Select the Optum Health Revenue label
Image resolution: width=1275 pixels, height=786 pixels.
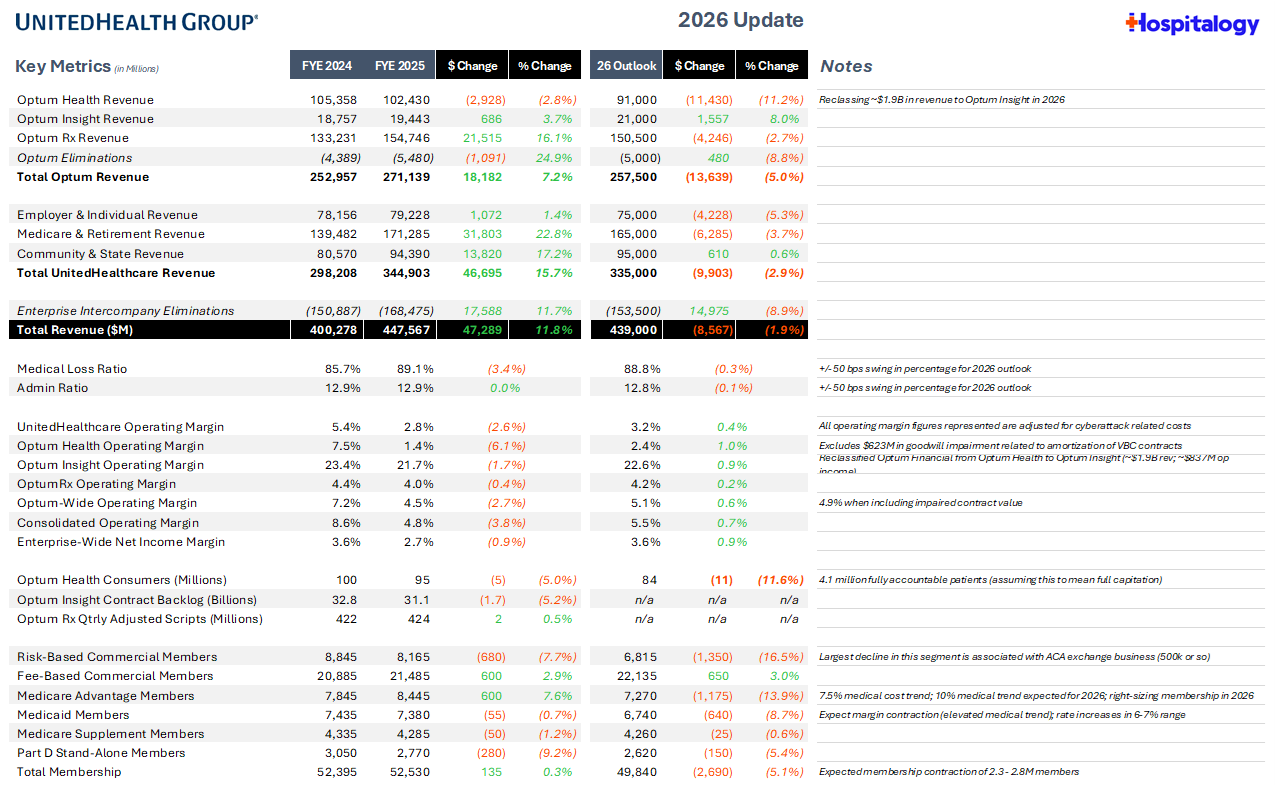click(85, 100)
